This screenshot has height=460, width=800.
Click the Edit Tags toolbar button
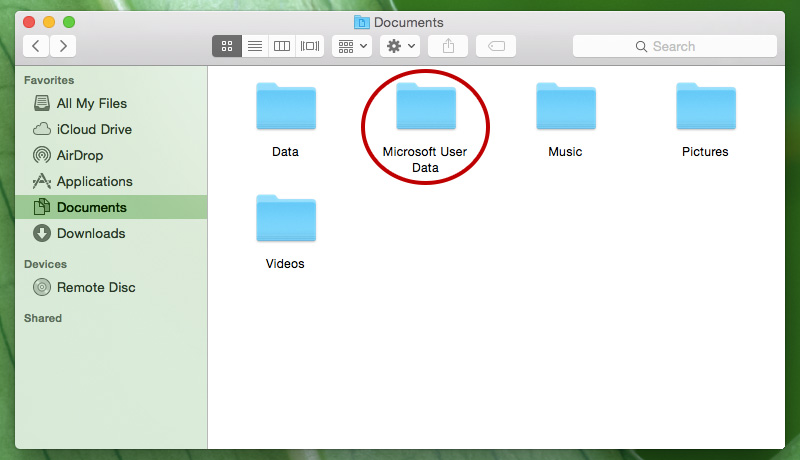(x=496, y=46)
